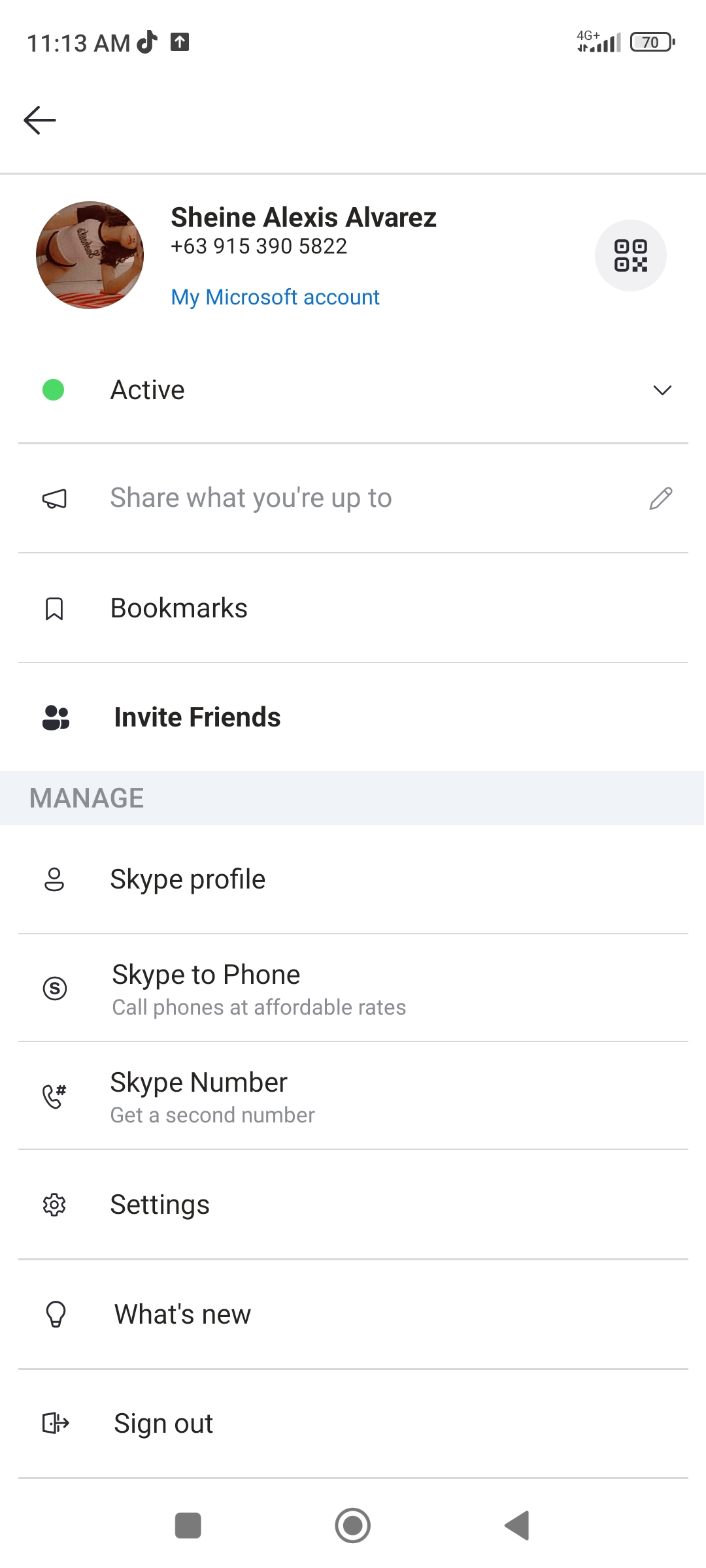Tap the Settings gear icon
This screenshot has width=706, height=1568.
coord(54,1205)
